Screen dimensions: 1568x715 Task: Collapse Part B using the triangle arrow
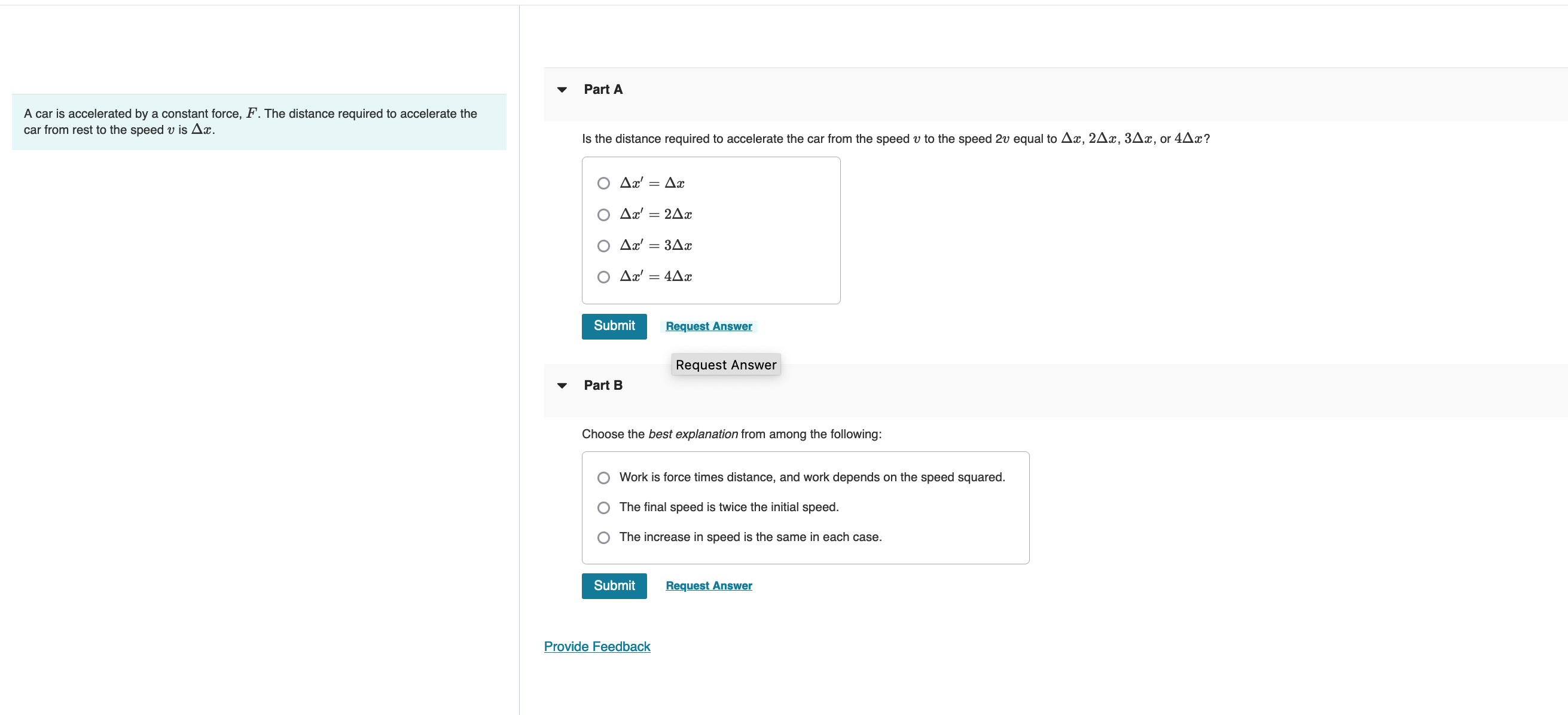pyautogui.click(x=562, y=385)
